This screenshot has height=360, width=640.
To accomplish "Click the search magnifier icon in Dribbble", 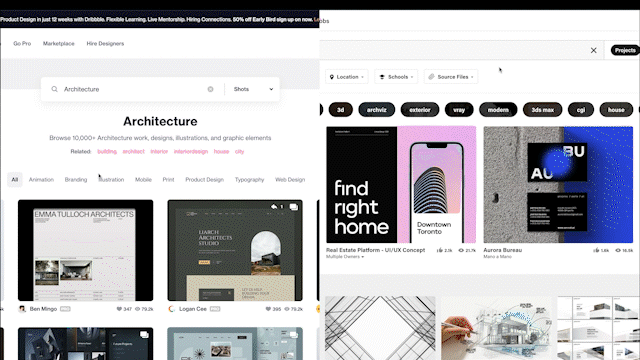I will click(54, 89).
